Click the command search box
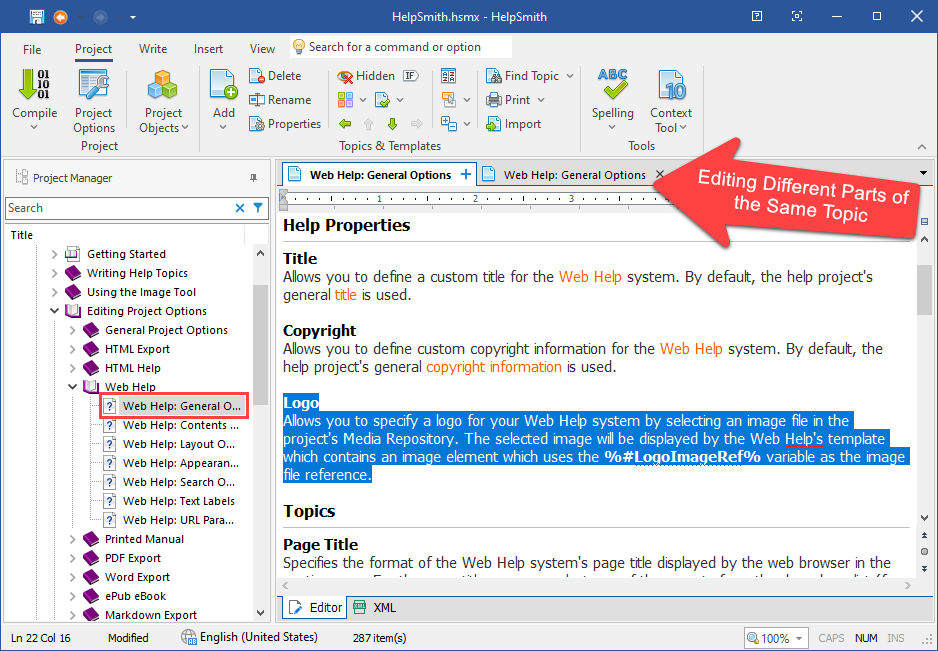Screen dimensions: 938x651 (x=401, y=47)
